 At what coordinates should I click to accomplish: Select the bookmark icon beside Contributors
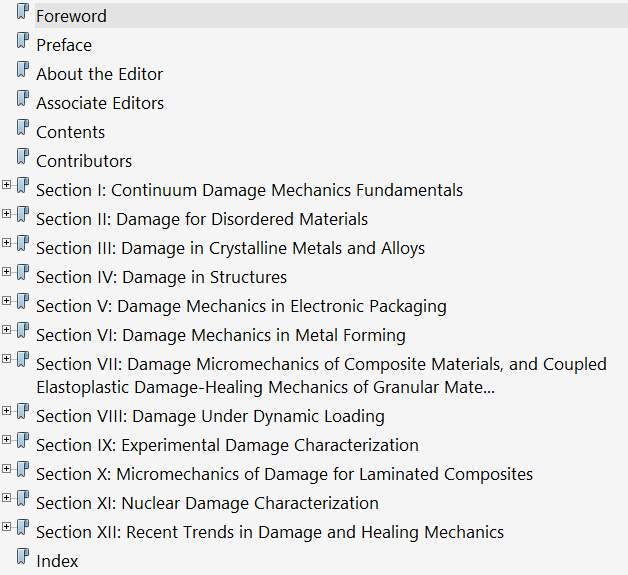(23, 158)
